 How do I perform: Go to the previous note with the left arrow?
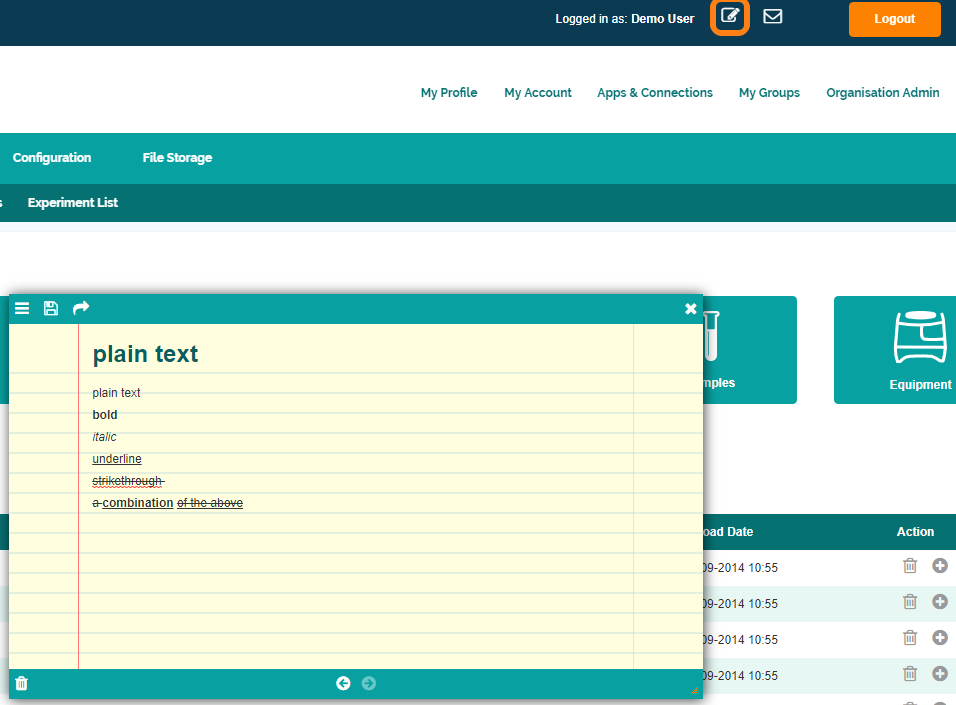[x=343, y=683]
